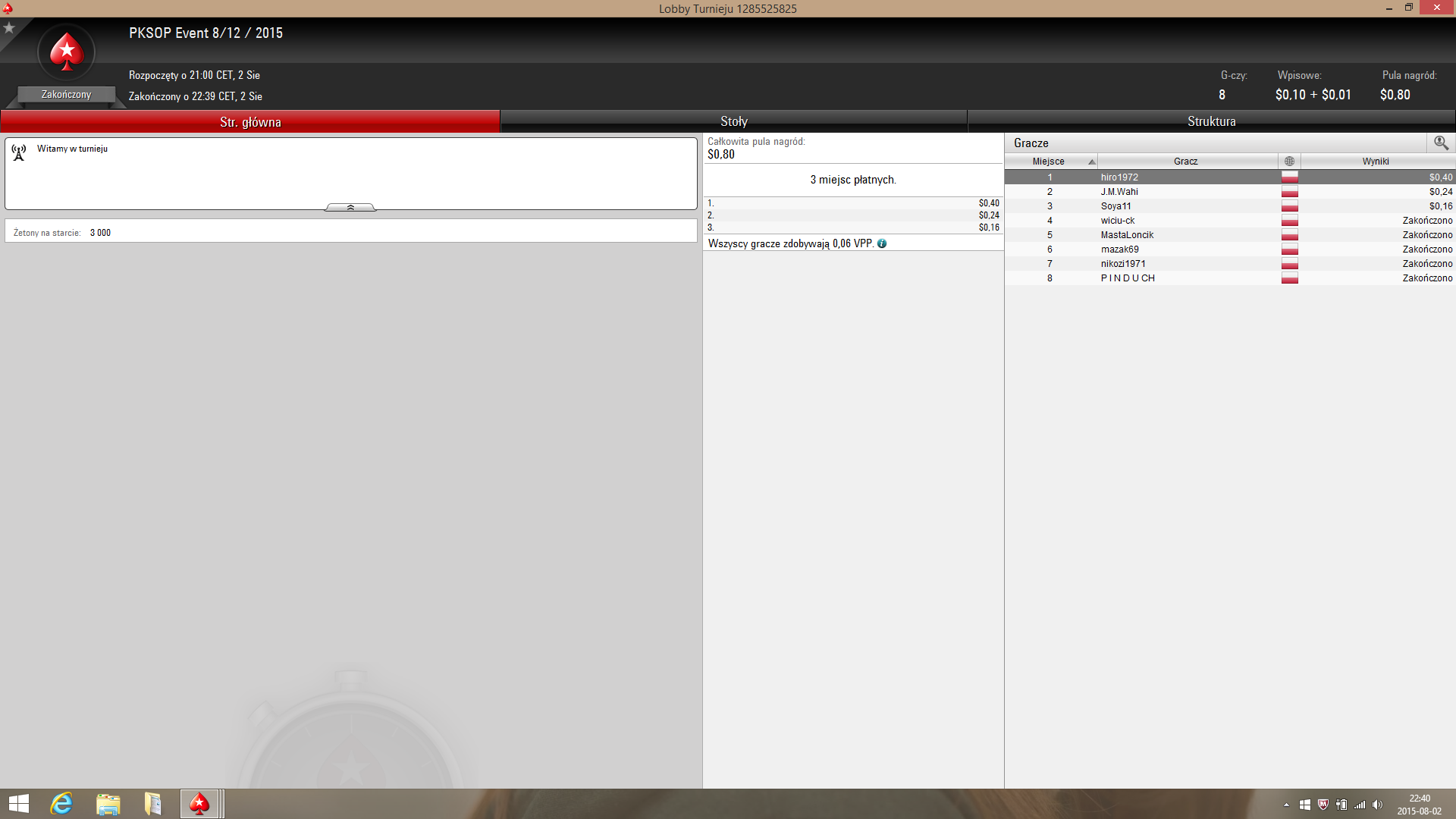This screenshot has width=1456, height=819.
Task: Click the PKSOP Event 8/12 / 2015 title
Action: (206, 33)
